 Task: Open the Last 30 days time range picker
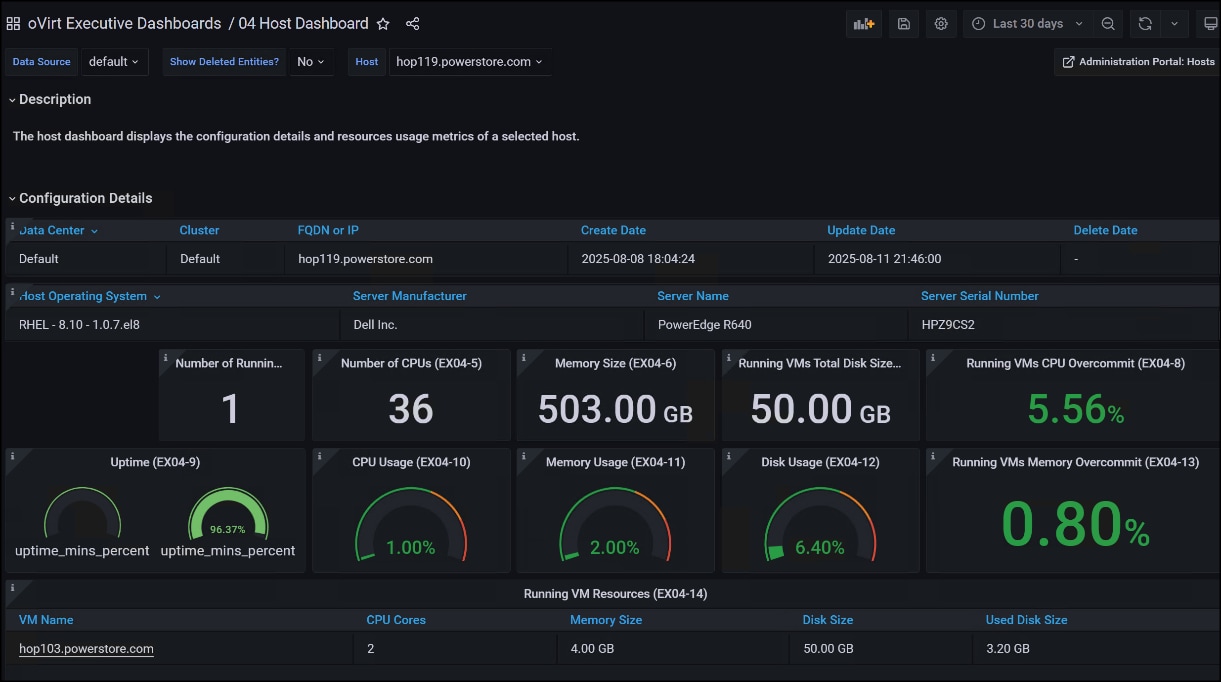tap(1028, 24)
